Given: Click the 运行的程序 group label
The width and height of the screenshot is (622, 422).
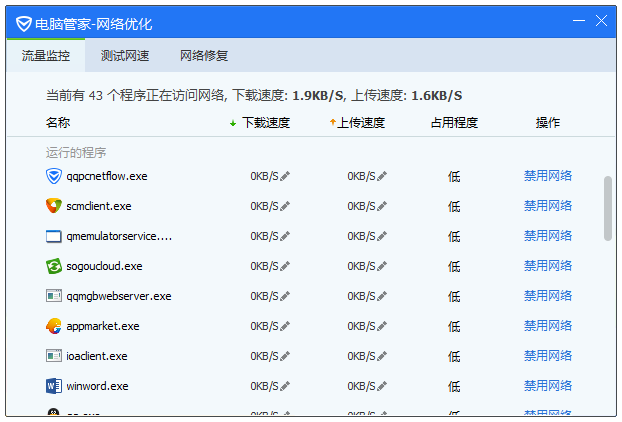Looking at the screenshot, I should pos(76,153).
